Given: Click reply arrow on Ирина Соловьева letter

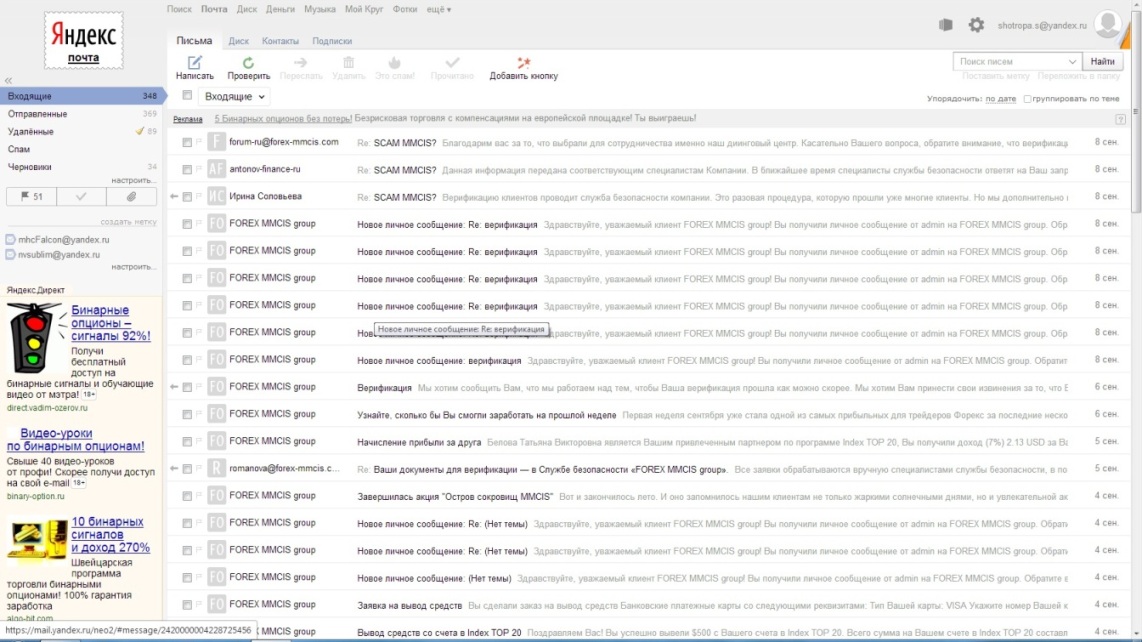Looking at the screenshot, I should pos(174,196).
